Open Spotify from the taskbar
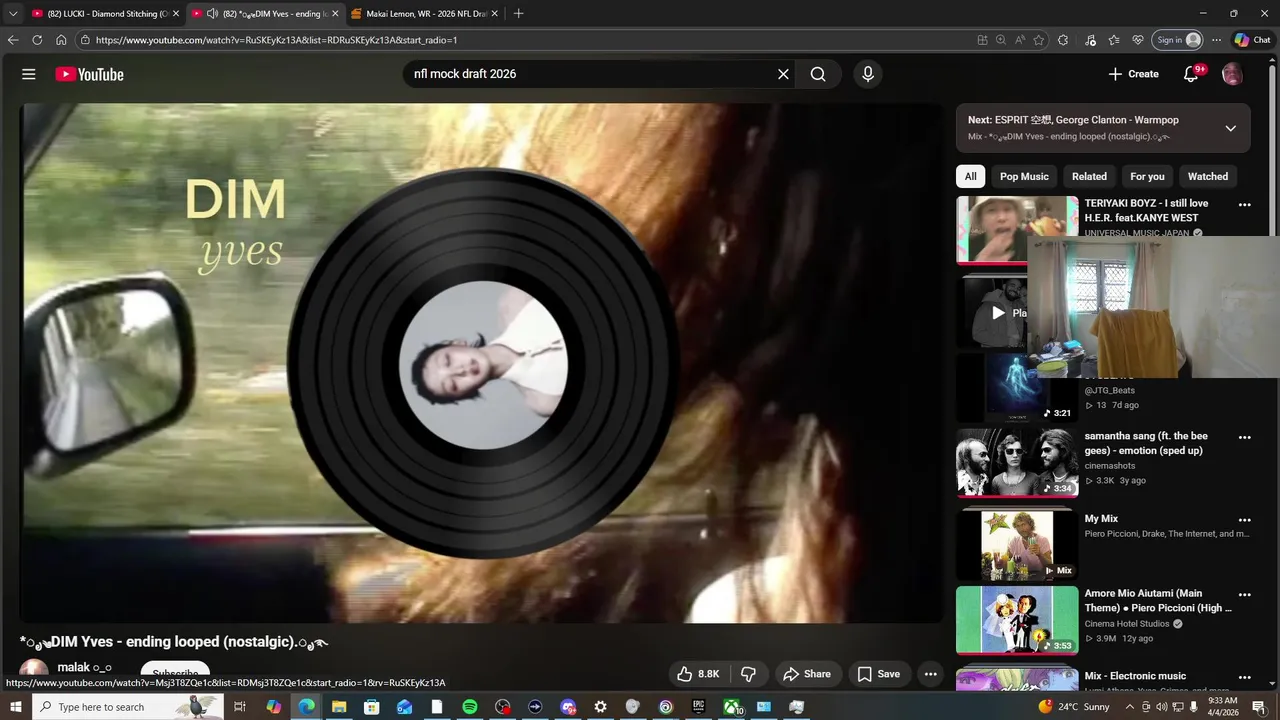 tap(470, 707)
